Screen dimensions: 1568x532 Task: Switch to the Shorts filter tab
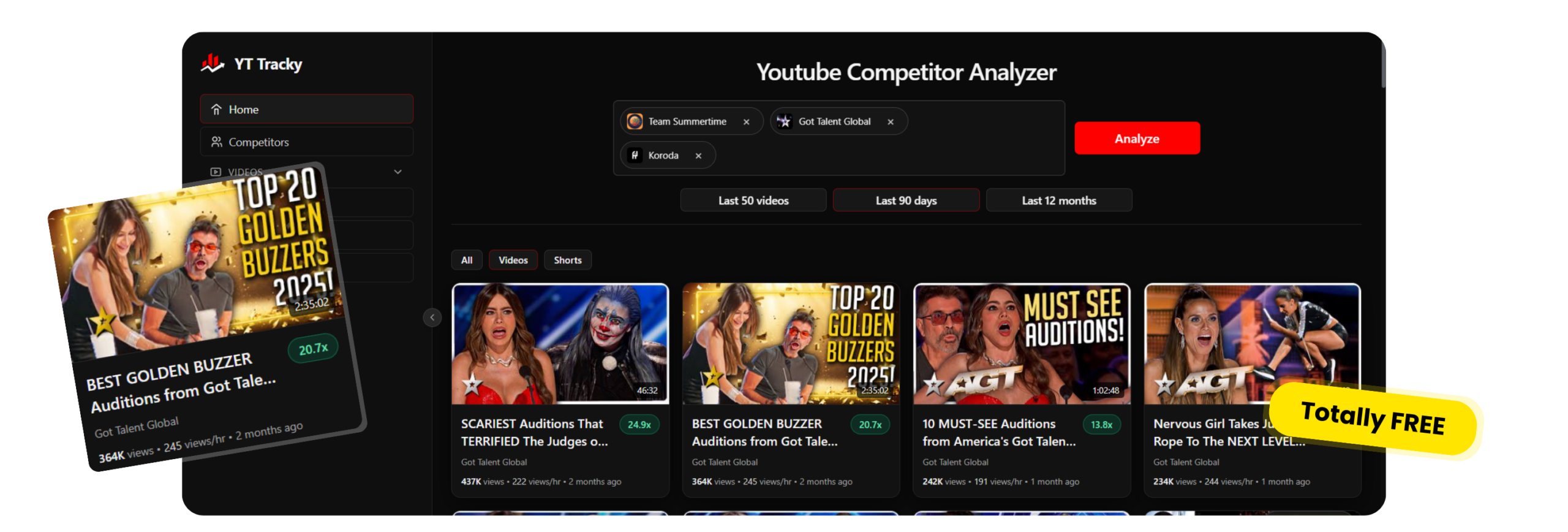pos(567,260)
